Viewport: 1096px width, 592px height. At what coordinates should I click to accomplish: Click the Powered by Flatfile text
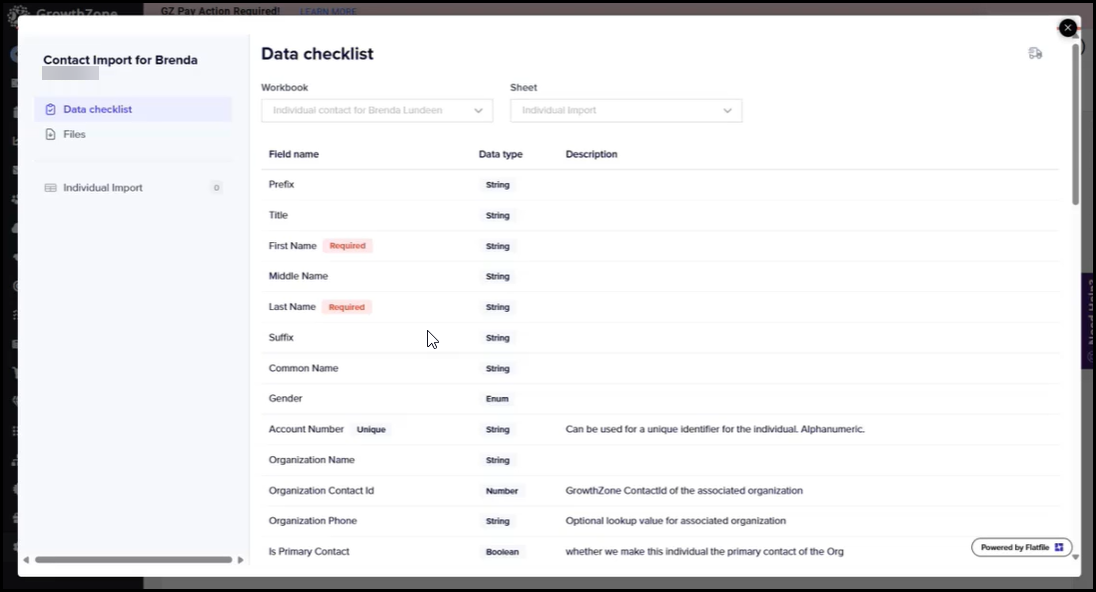pos(1015,548)
